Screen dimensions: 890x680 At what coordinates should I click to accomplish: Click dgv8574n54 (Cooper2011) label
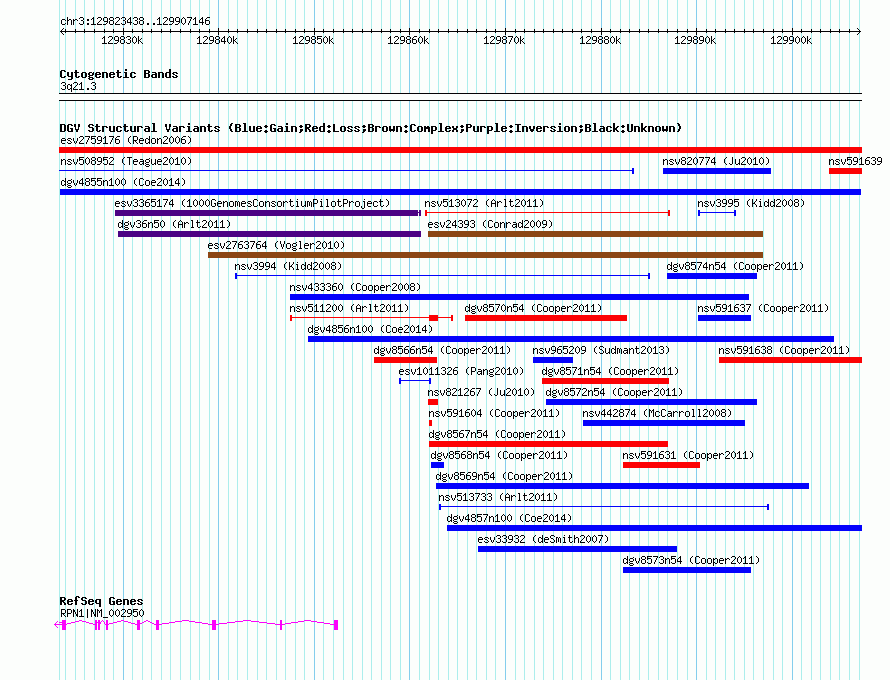click(x=735, y=266)
